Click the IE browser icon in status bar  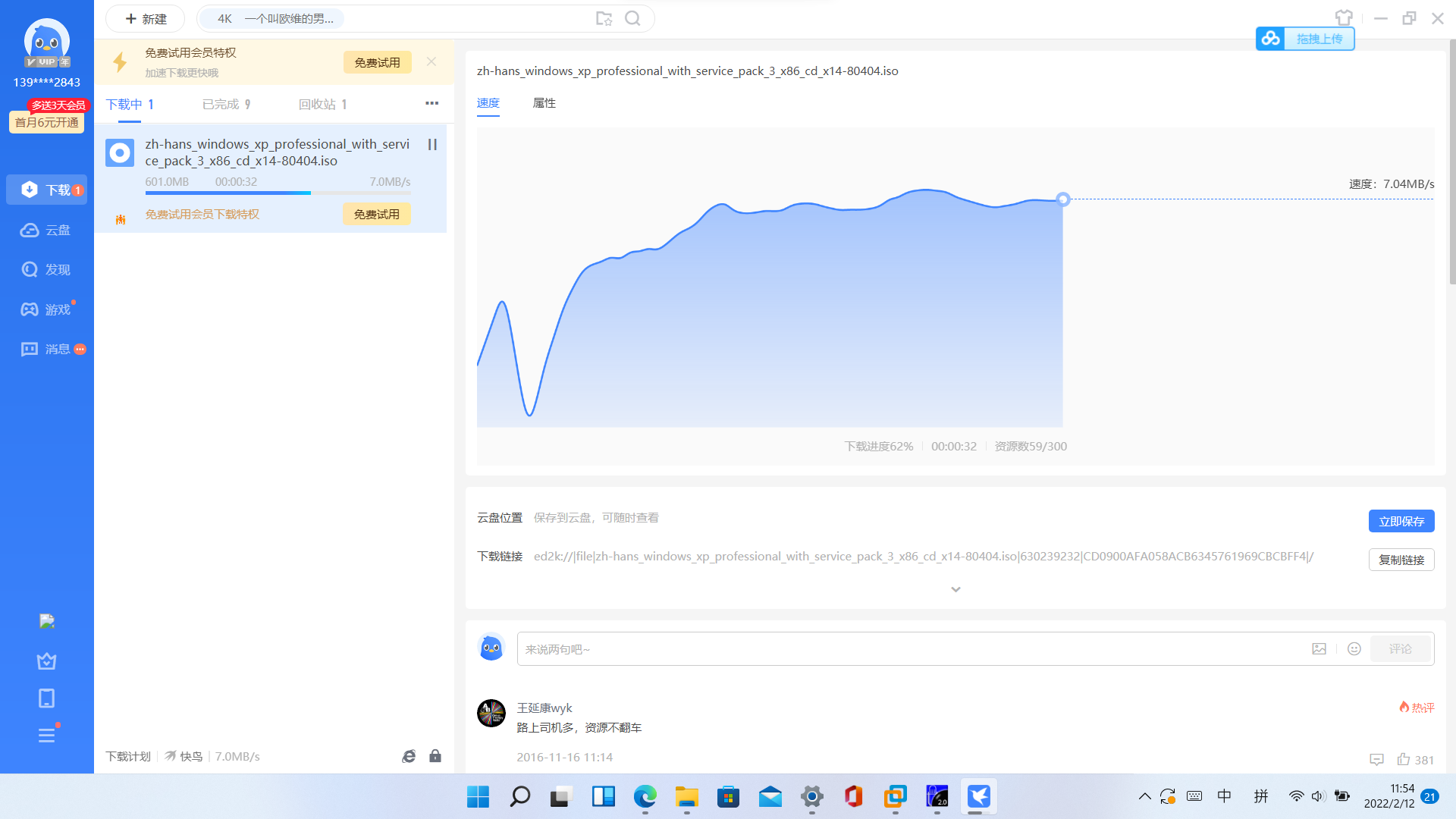409,756
